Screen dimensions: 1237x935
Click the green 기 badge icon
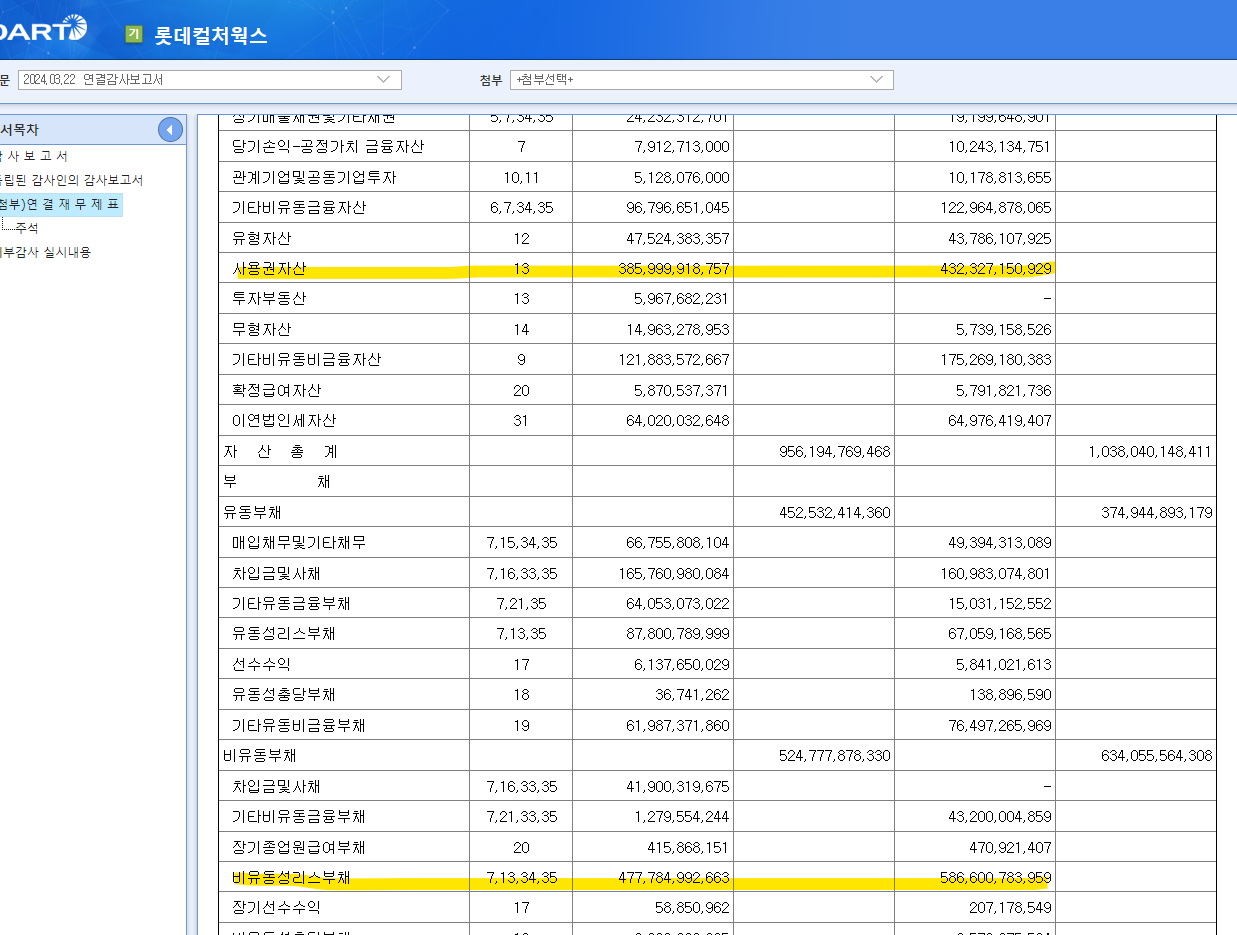click(134, 34)
